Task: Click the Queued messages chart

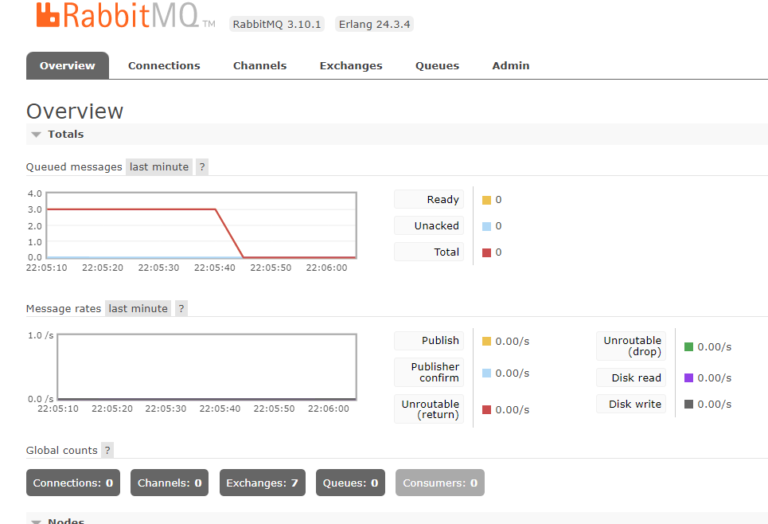Action: (x=201, y=225)
